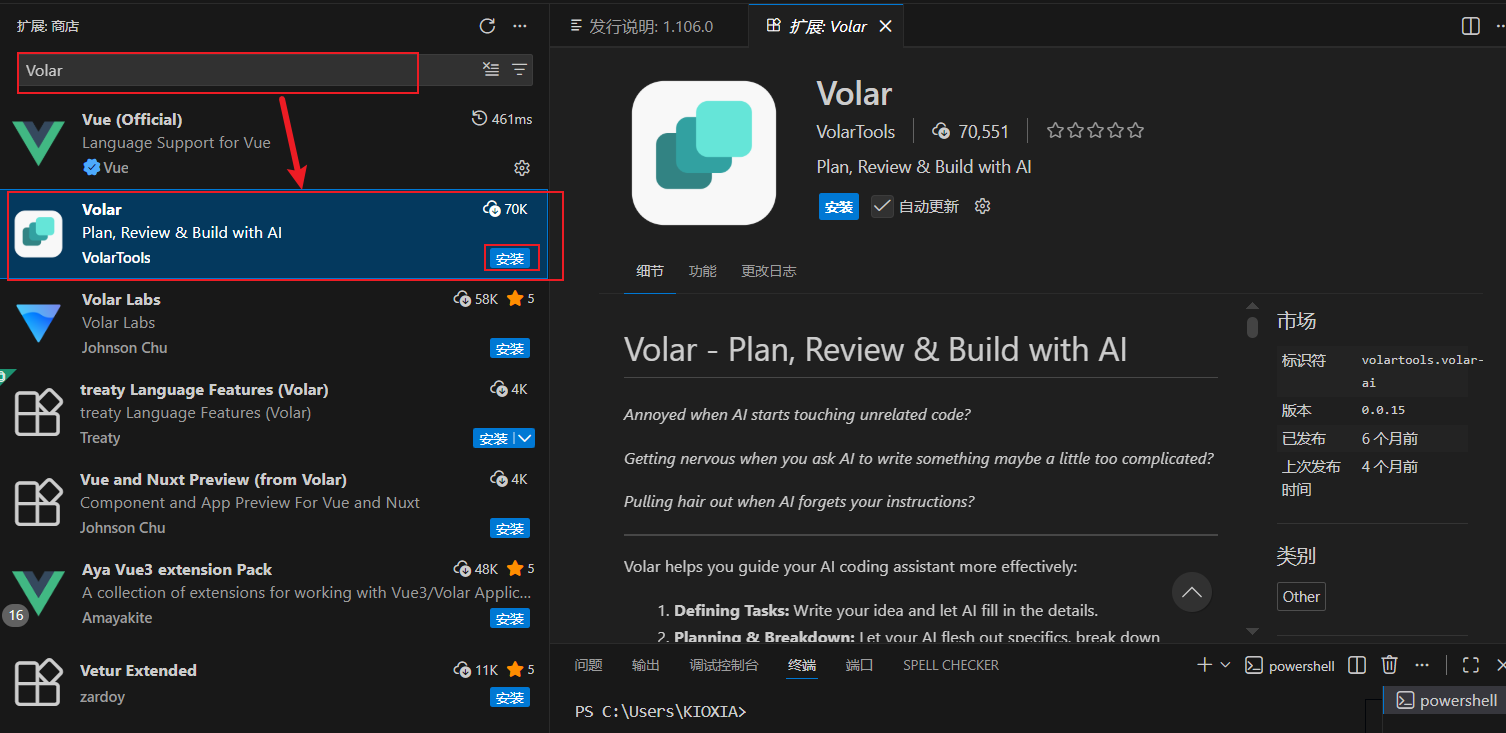Click version value 0.0.15

tap(1384, 411)
